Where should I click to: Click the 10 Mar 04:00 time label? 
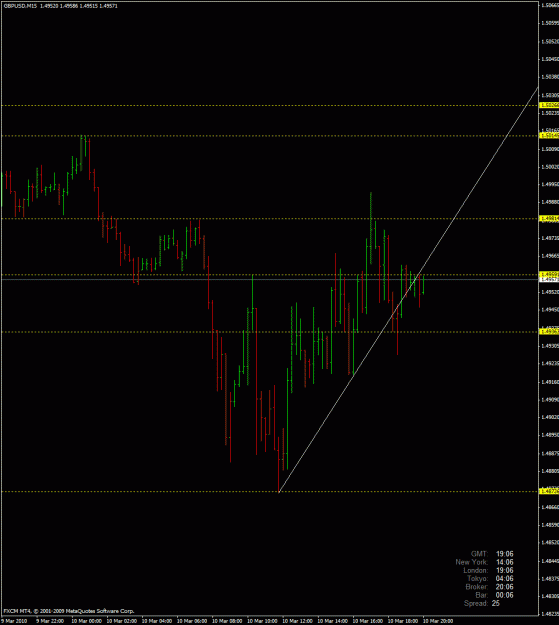156,621
